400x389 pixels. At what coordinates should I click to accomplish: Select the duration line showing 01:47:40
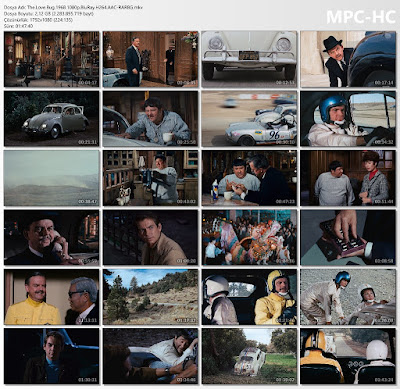coord(18,26)
